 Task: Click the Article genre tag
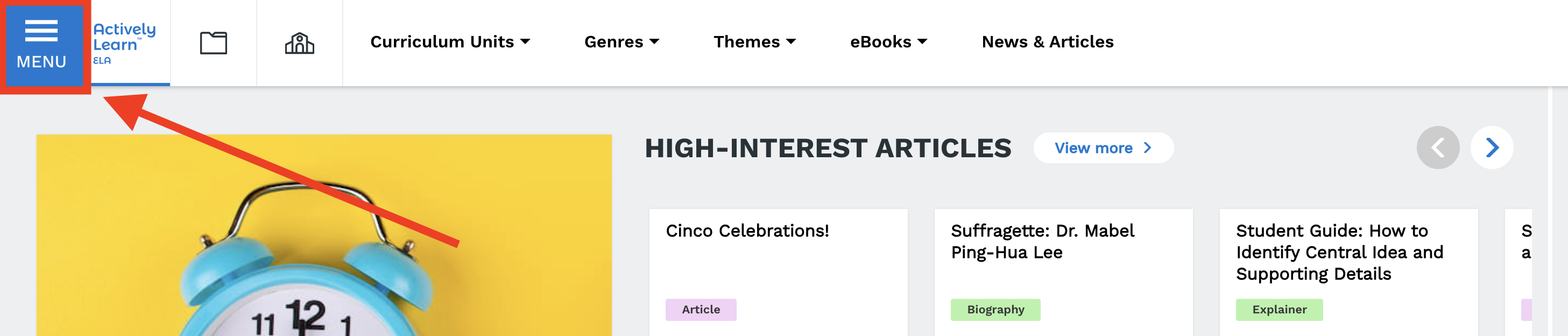coord(701,310)
